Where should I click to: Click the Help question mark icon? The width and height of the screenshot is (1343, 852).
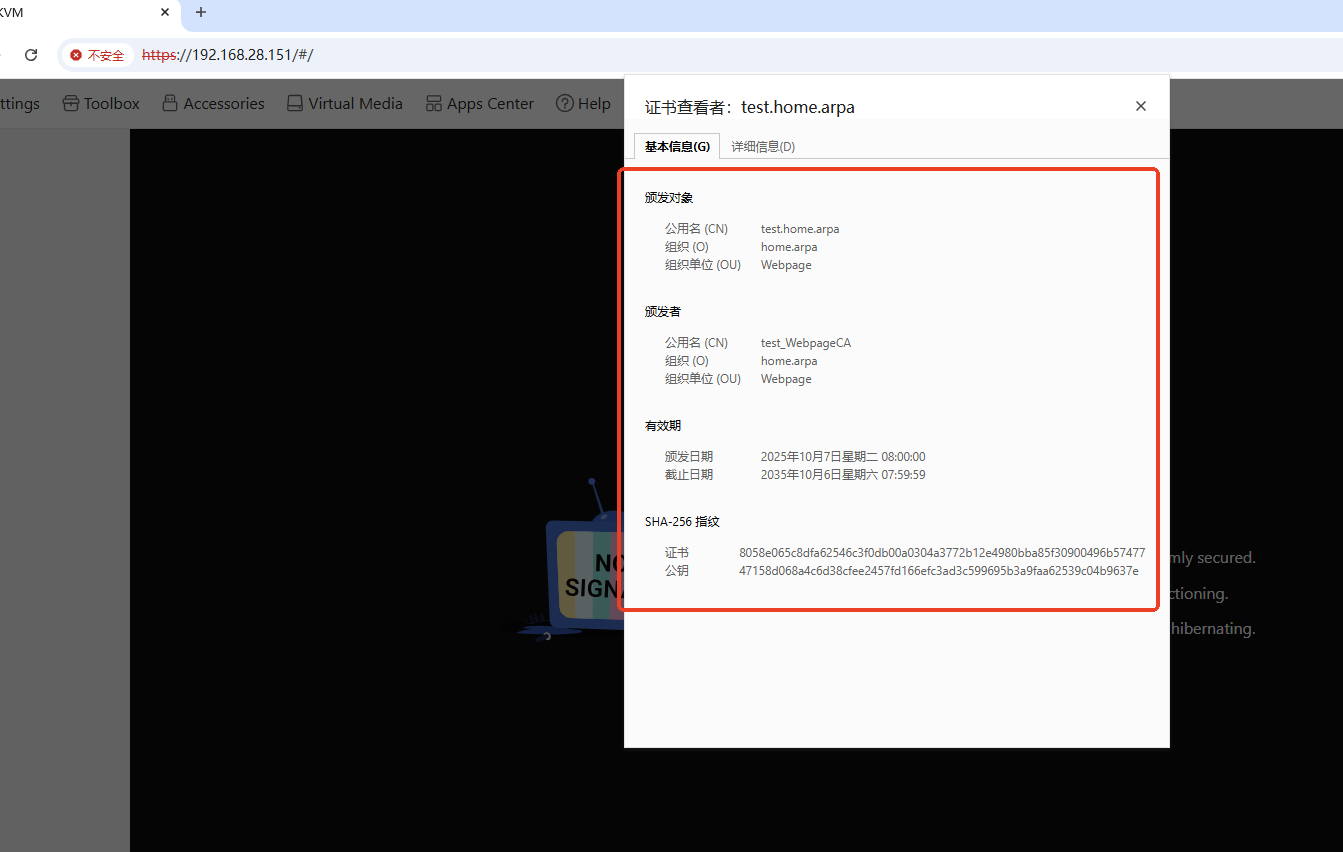[565, 103]
